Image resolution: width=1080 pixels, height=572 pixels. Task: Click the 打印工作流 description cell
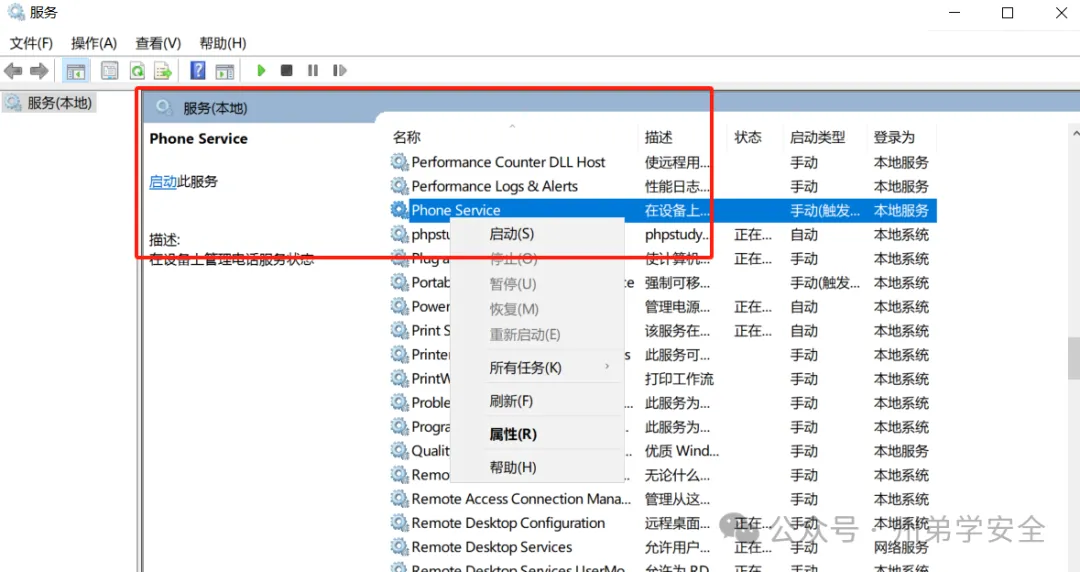point(679,378)
